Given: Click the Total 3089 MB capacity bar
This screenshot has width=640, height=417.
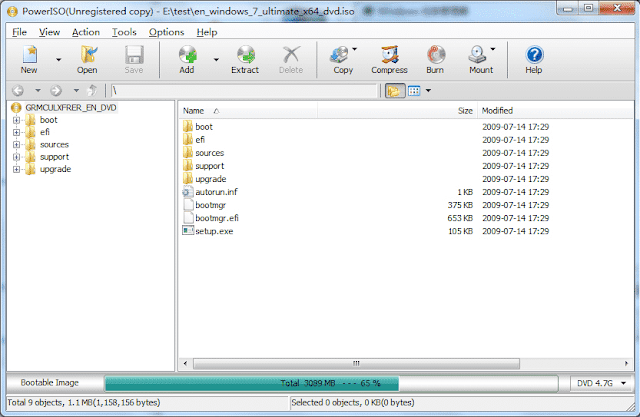Looking at the screenshot, I should pos(331,384).
